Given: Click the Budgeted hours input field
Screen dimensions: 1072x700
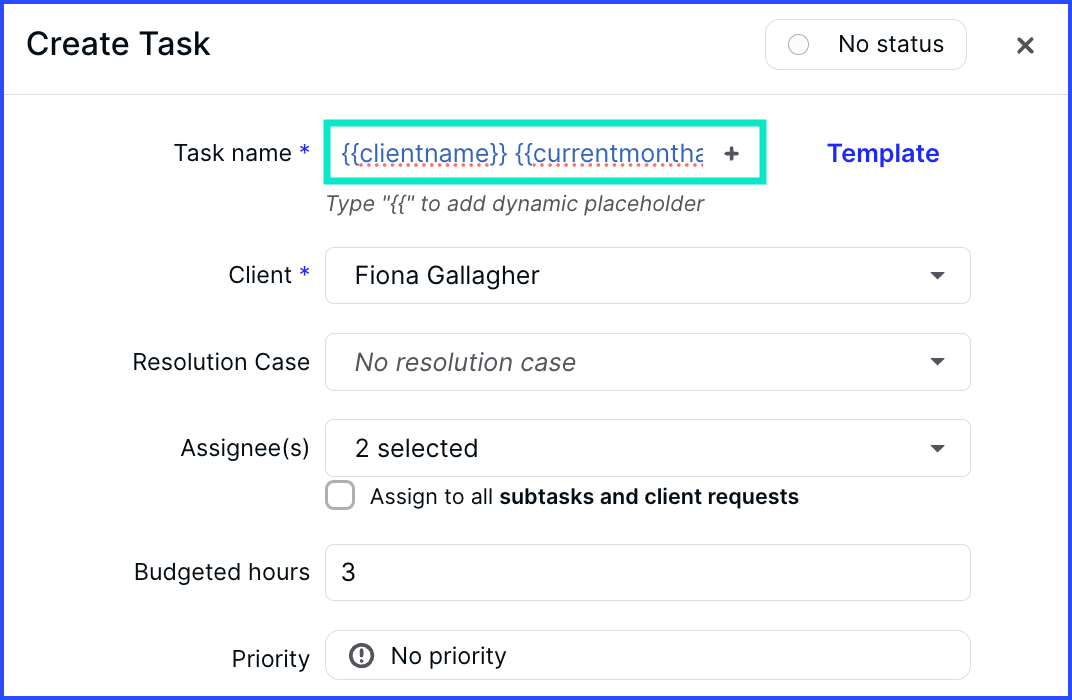Looking at the screenshot, I should click(x=647, y=572).
